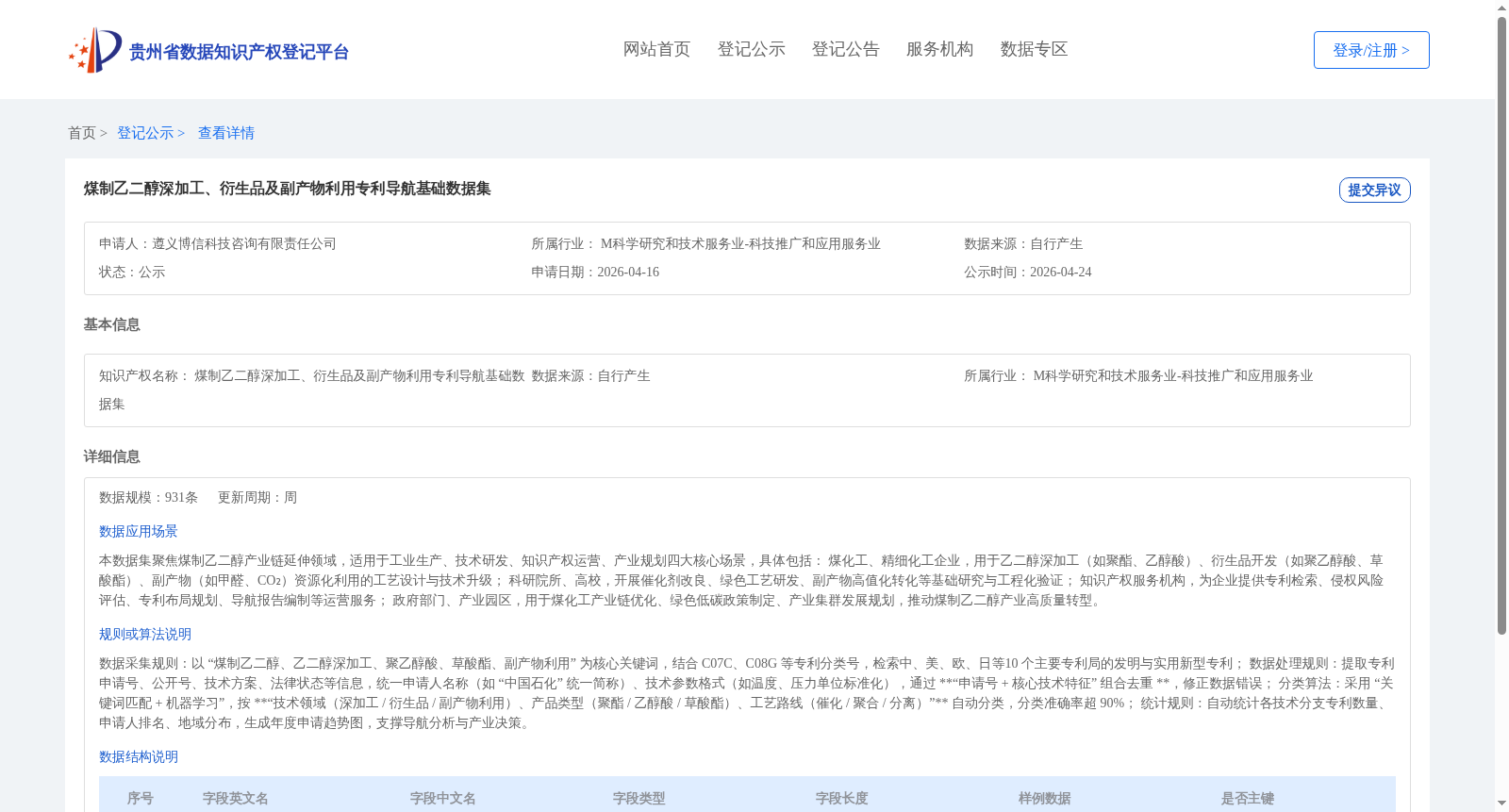Click 状态：公示 status text
Screen dimensions: 1509x812
coord(132,272)
